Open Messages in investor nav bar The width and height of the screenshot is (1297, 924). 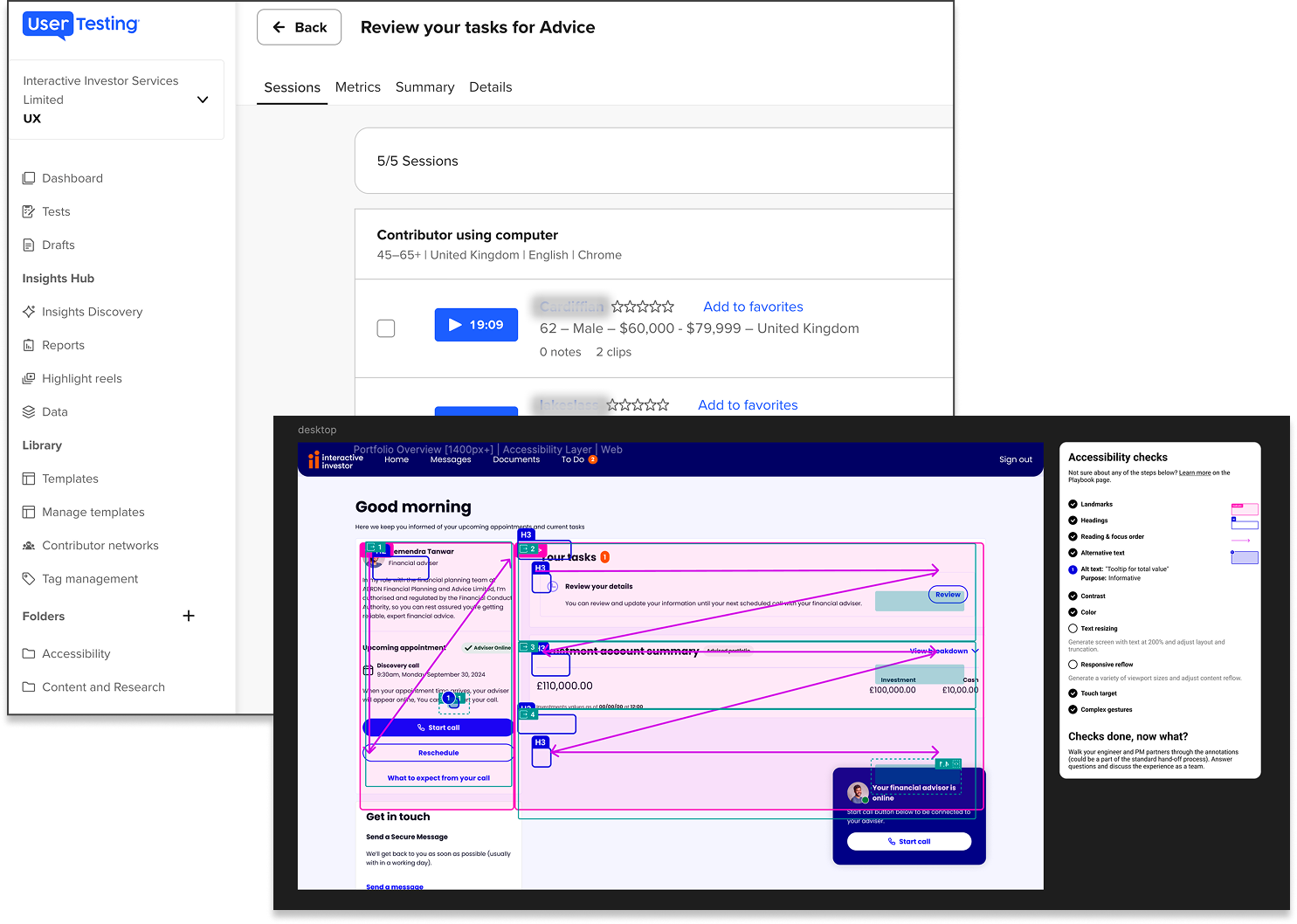(x=451, y=459)
